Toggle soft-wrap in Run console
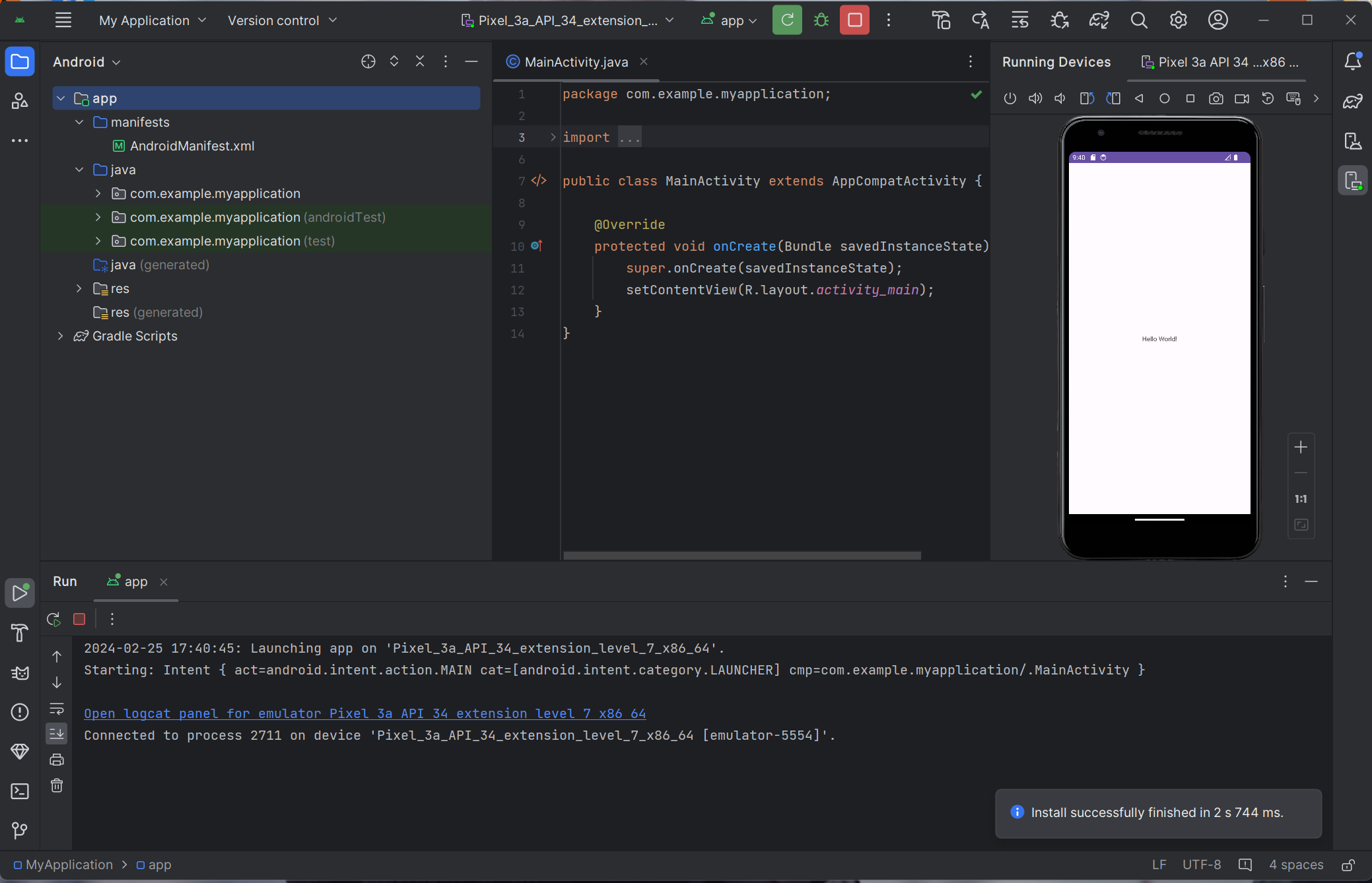This screenshot has width=1372, height=883. click(57, 709)
